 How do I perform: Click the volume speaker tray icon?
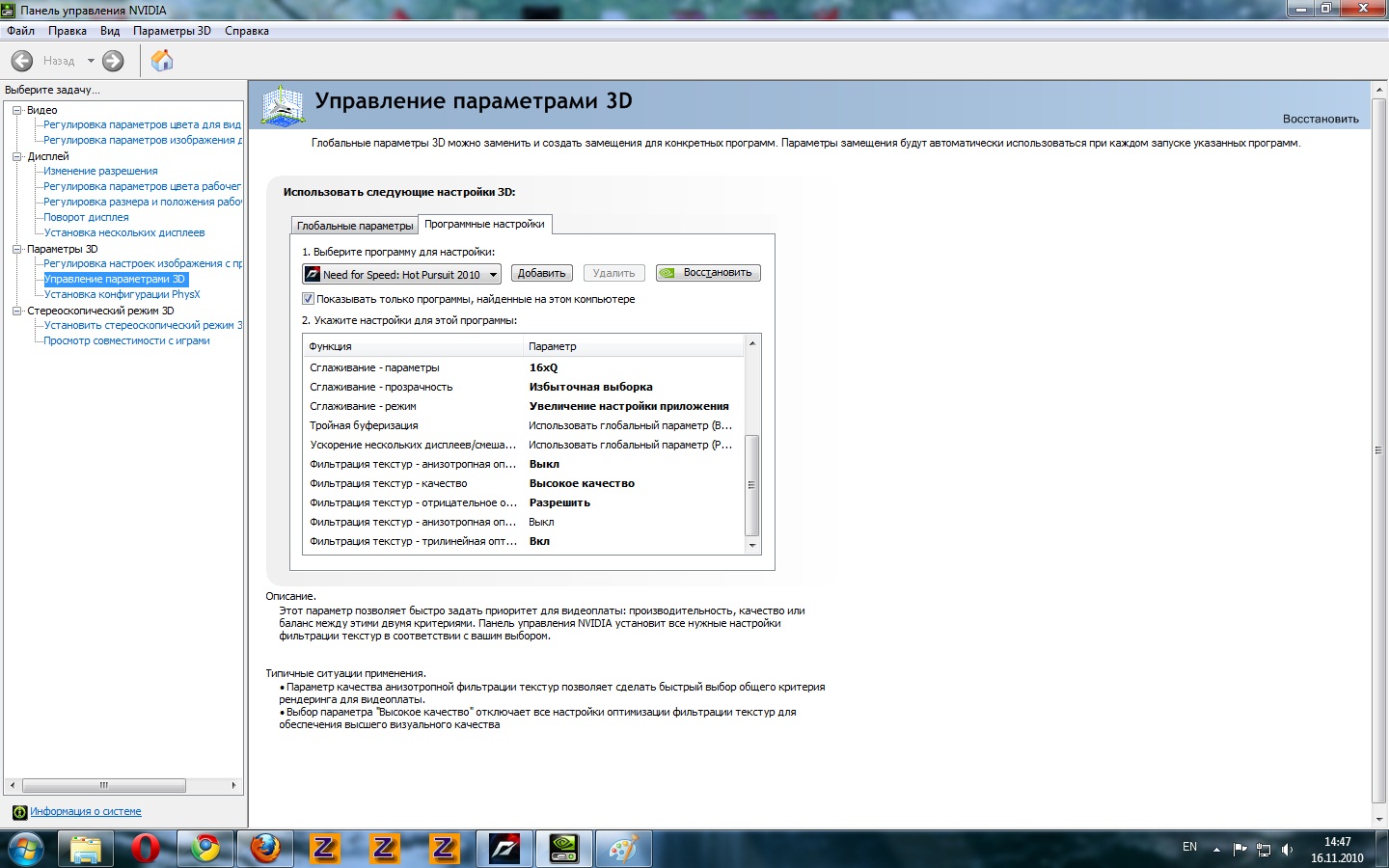pos(1287,850)
